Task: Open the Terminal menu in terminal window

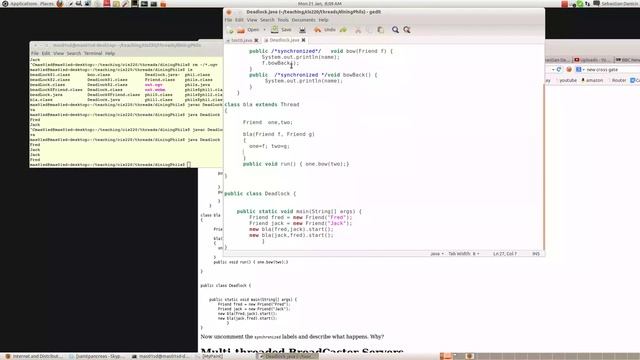Action: tap(93, 53)
